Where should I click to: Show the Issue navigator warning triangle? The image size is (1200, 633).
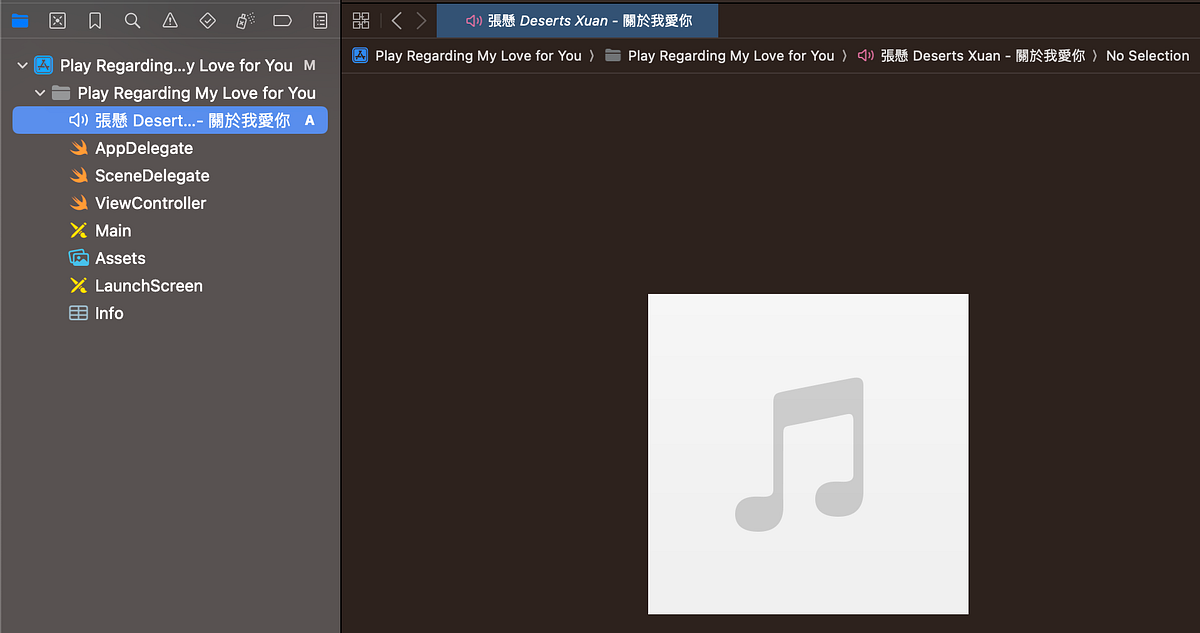(169, 20)
